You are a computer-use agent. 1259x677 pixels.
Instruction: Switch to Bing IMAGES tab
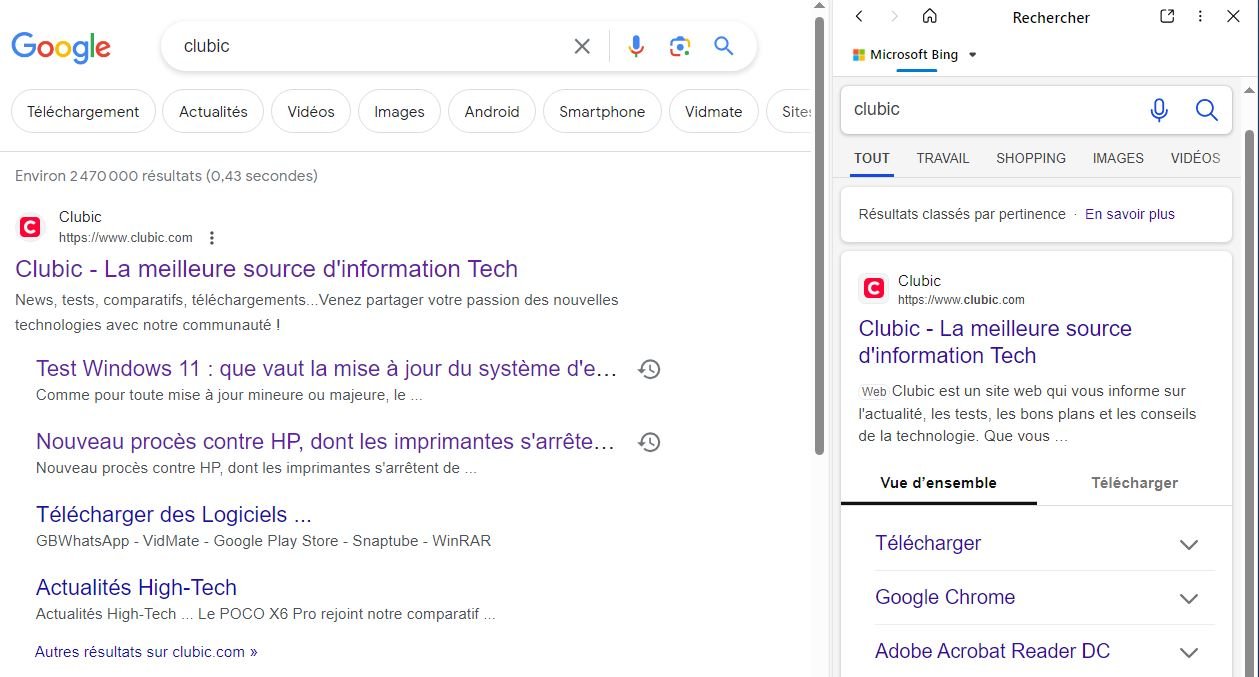pos(1118,158)
